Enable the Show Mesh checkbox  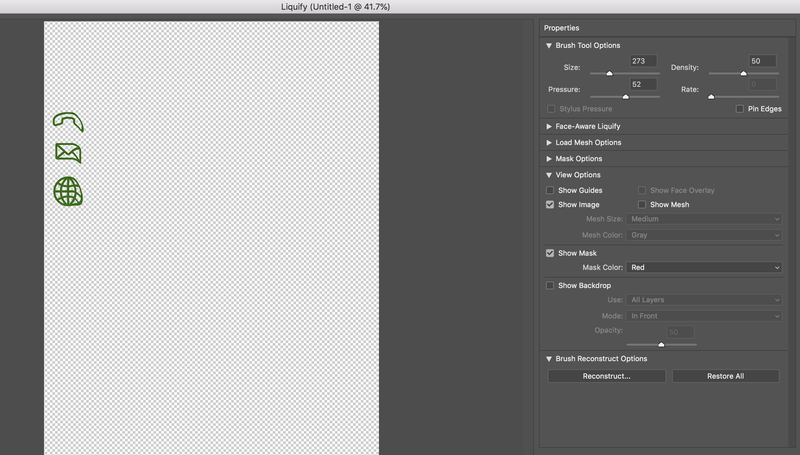[x=642, y=205]
